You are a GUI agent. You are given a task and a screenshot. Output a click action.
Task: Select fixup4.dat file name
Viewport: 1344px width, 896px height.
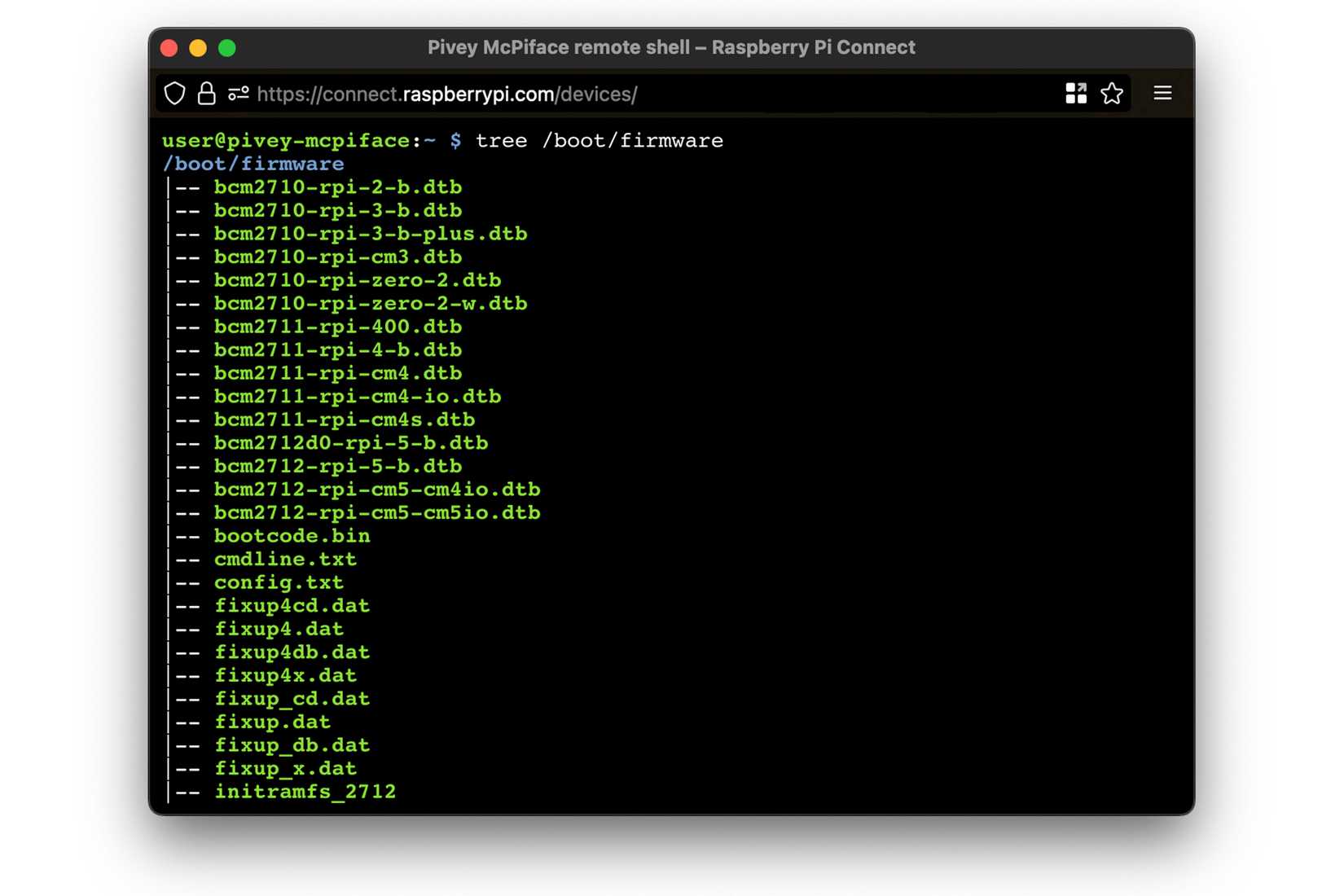279,629
